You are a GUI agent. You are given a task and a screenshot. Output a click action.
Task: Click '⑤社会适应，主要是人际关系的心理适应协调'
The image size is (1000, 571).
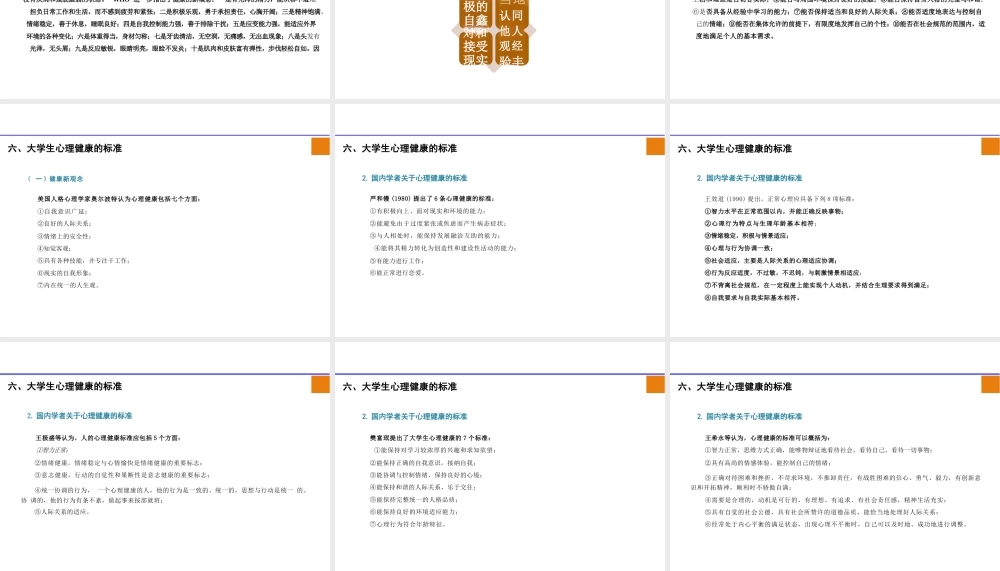(770, 260)
